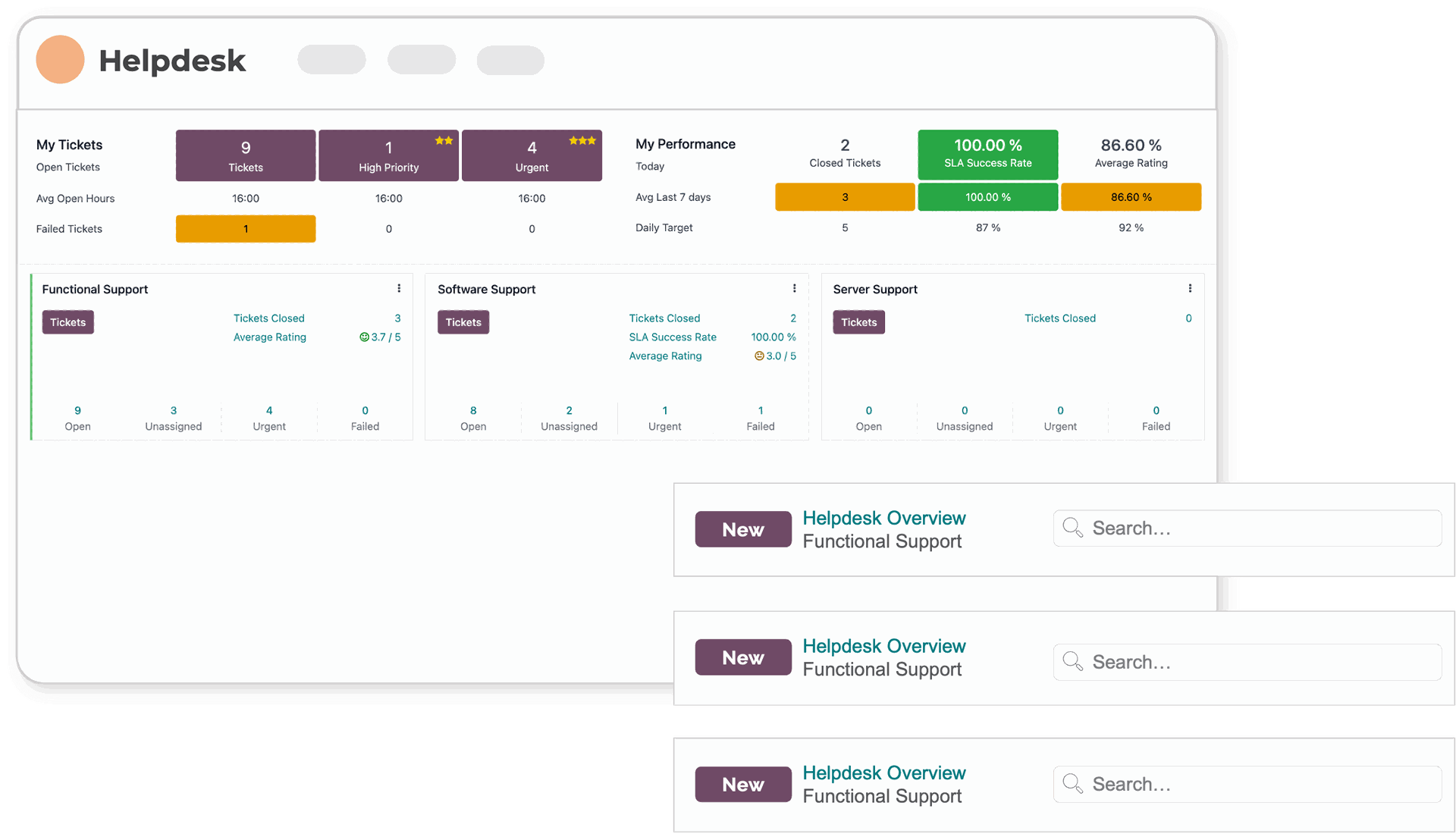The width and height of the screenshot is (1456, 834).
Task: Open Software Support card options menu
Action: (x=794, y=288)
